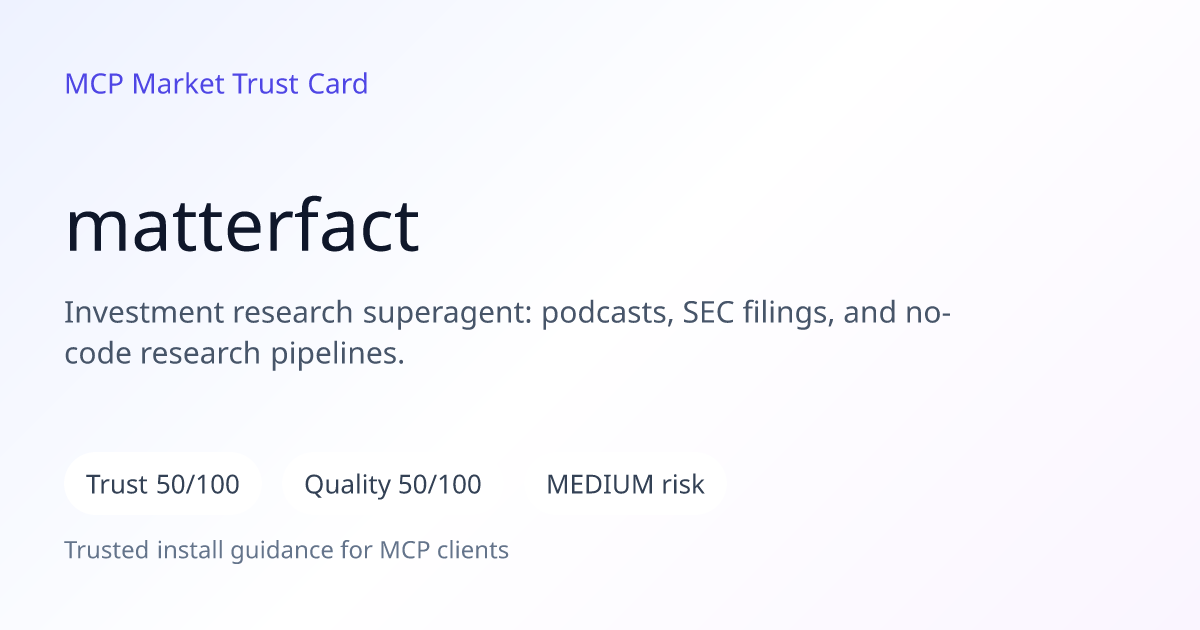Click the words 'SEC filings' in description
Image resolution: width=1200 pixels, height=630 pixels.
pyautogui.click(x=757, y=313)
